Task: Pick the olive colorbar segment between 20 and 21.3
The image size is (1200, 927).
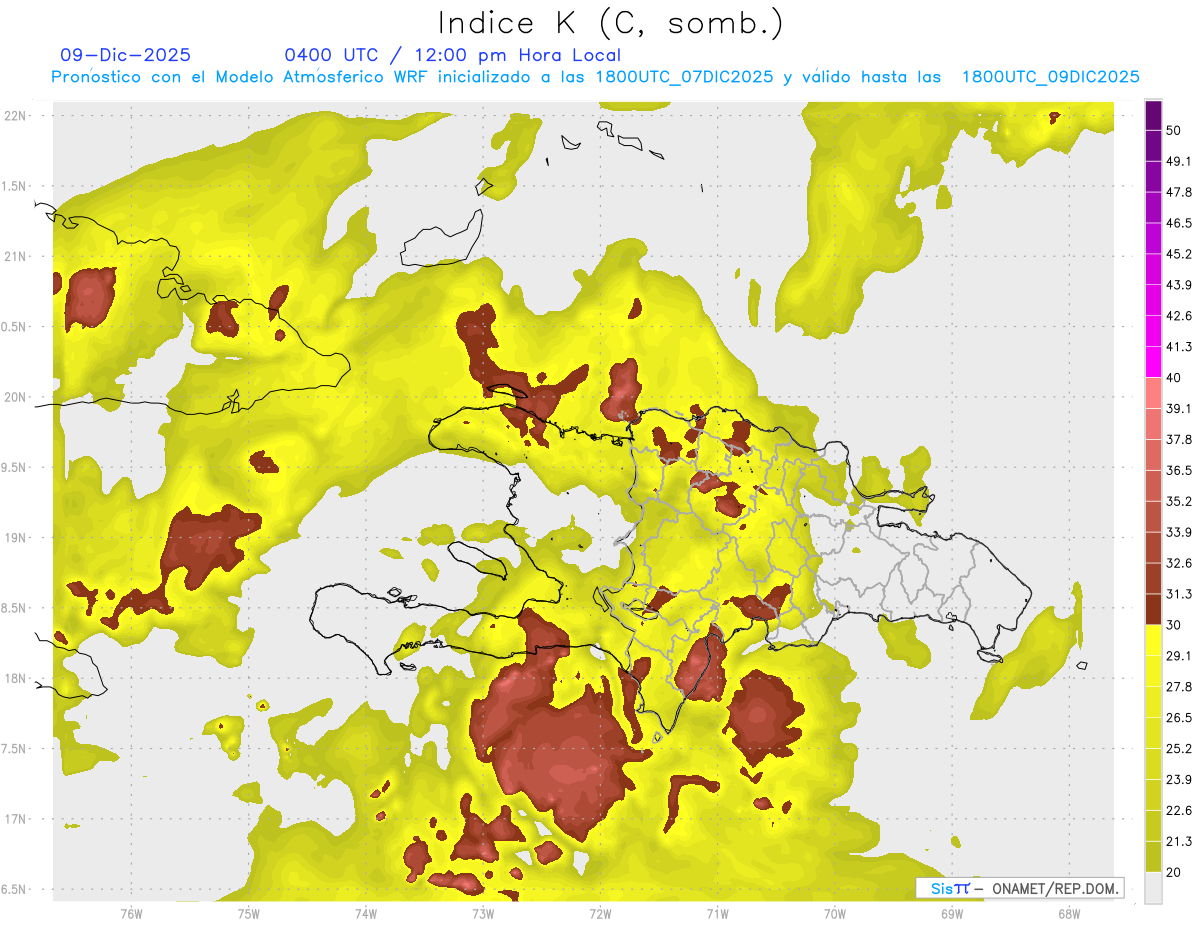Action: (x=1153, y=856)
